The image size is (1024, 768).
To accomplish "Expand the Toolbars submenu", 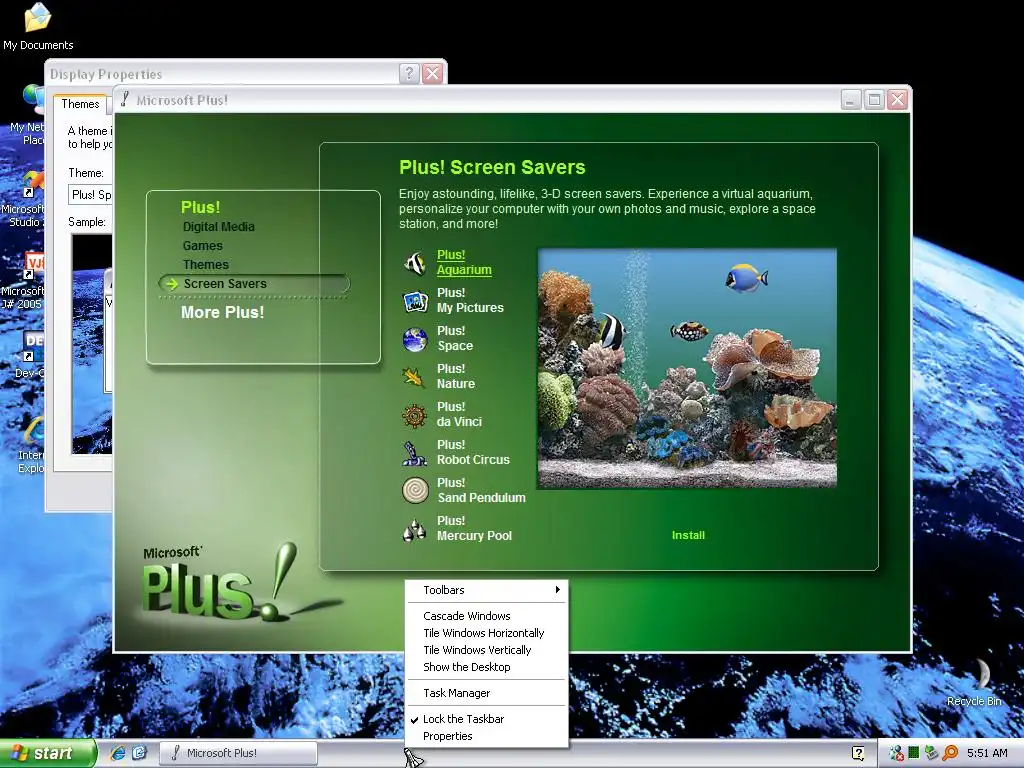I will [x=487, y=590].
